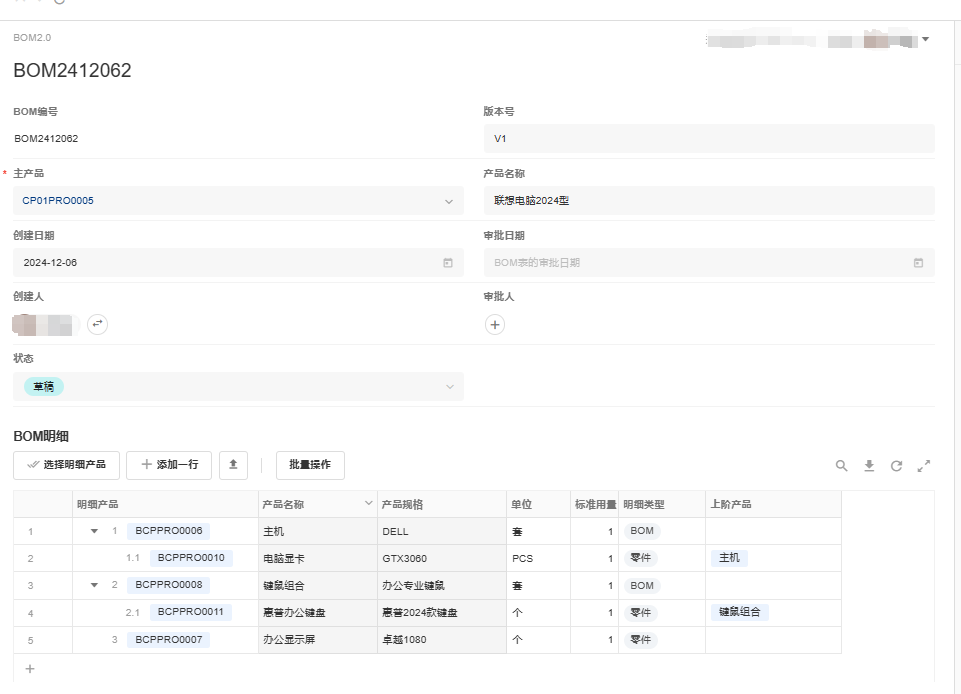Click the 添加一行 button
Screen dimensions: 961x694
click(169, 465)
